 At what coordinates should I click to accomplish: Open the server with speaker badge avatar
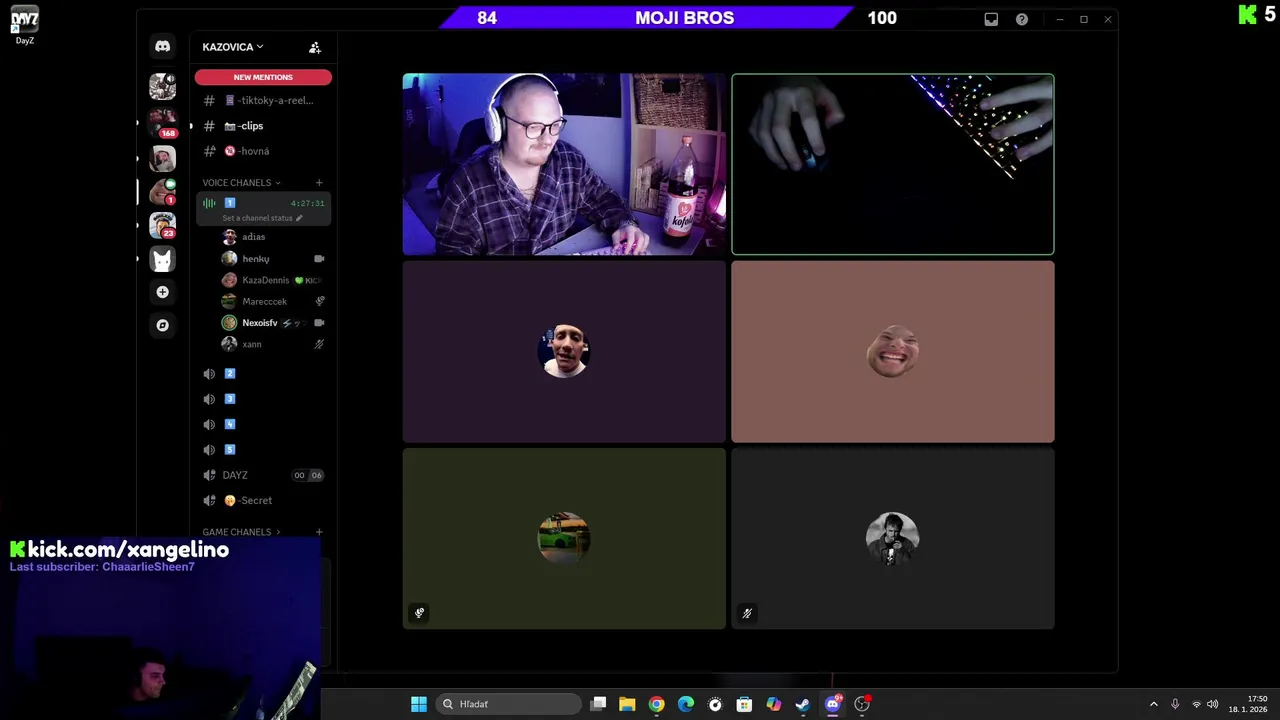point(162,88)
